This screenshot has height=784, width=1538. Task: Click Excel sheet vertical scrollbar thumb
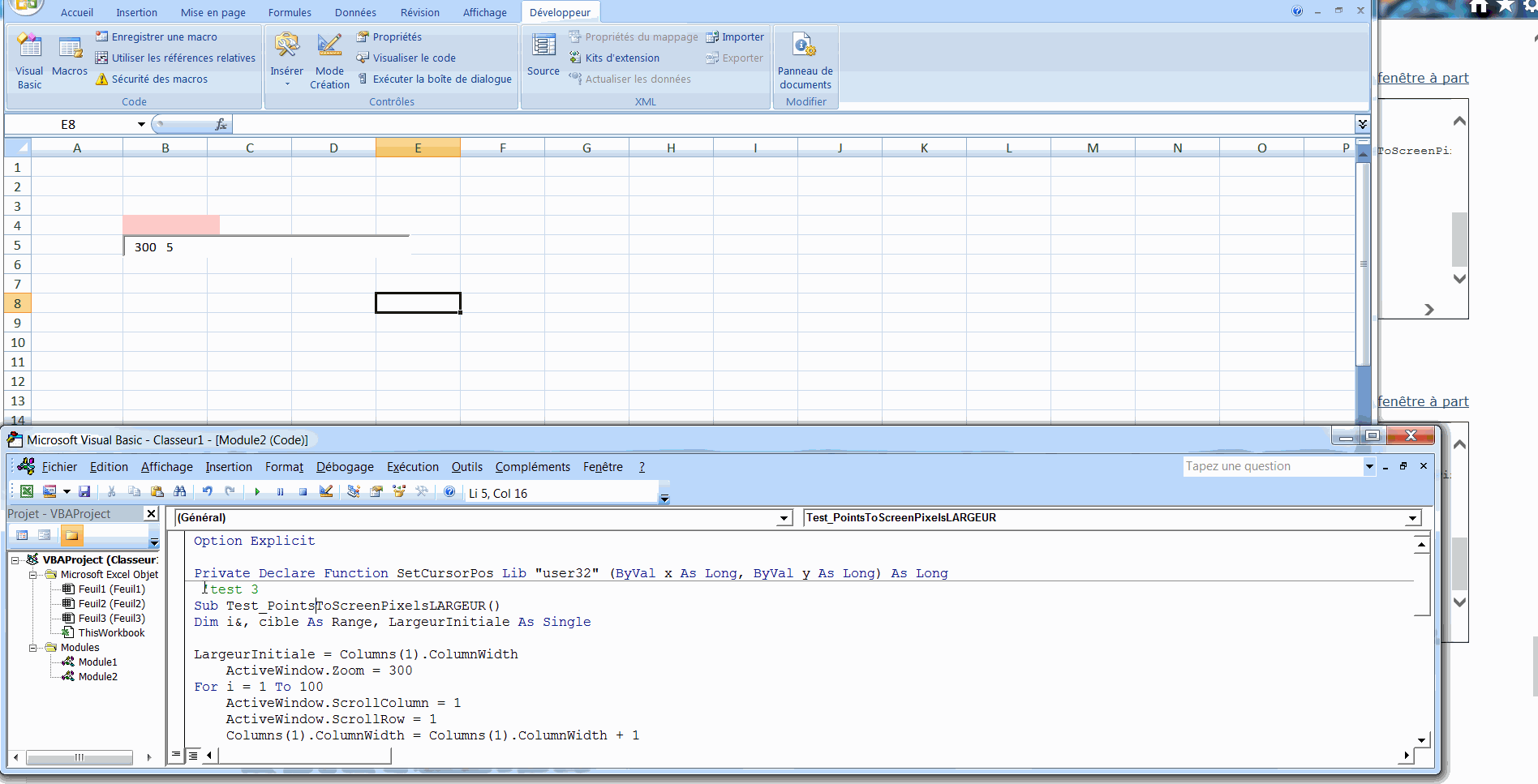point(1364,263)
